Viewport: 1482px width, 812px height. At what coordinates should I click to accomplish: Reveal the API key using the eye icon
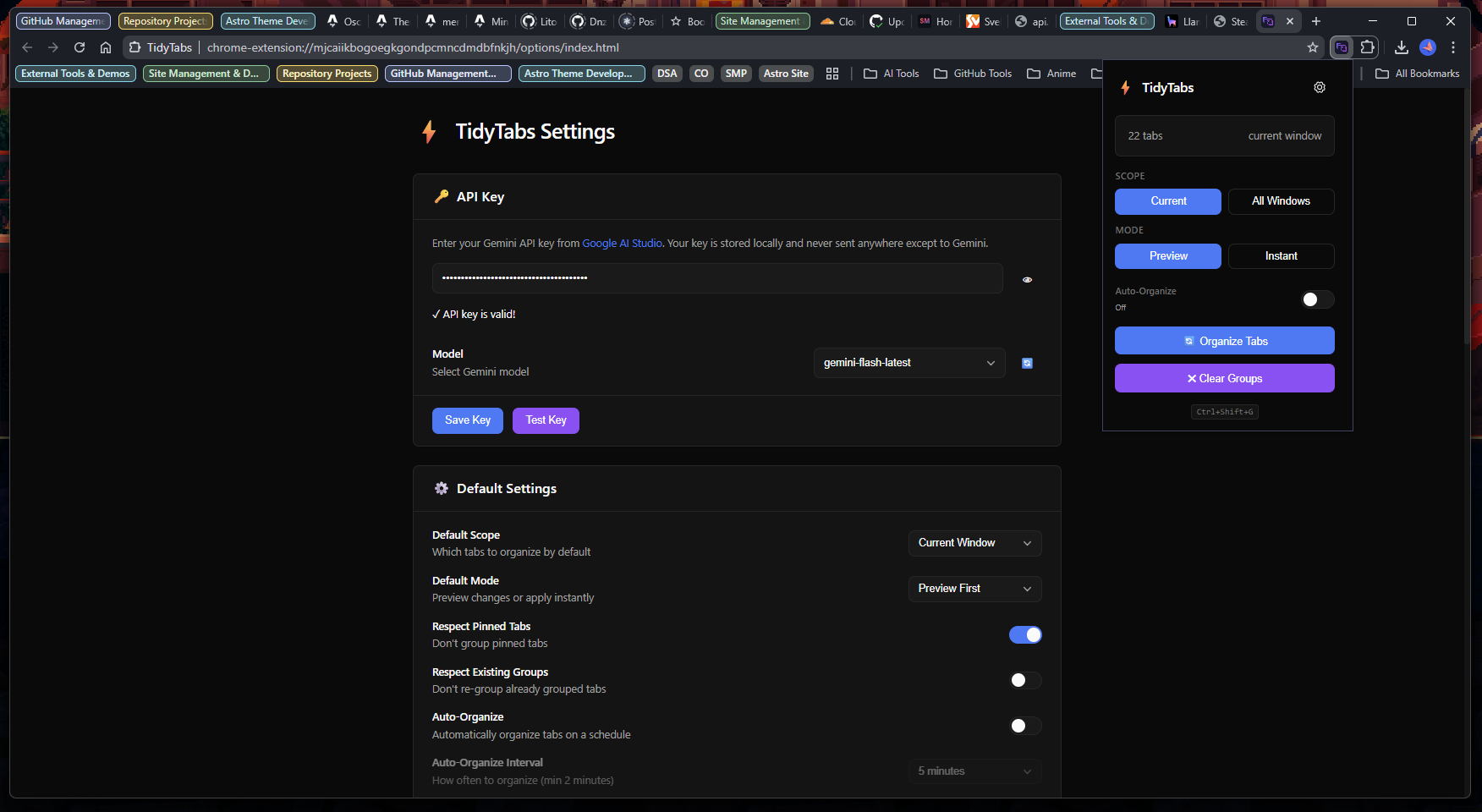[x=1027, y=279]
